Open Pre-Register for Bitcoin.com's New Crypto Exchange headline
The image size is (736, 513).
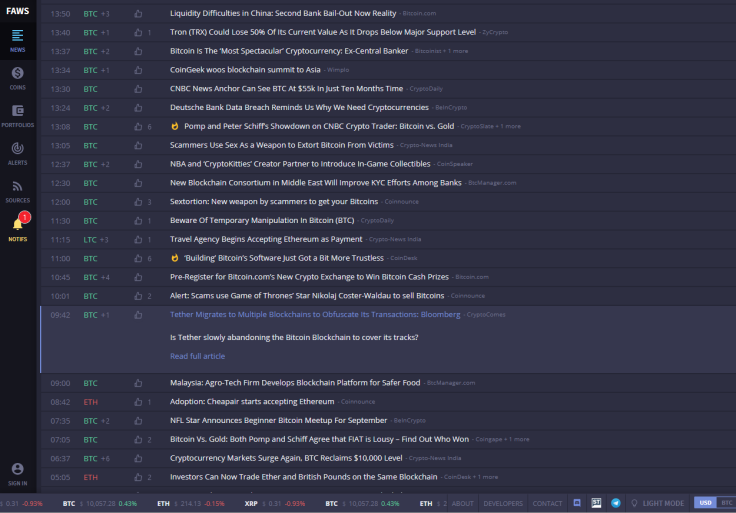pyautogui.click(x=309, y=277)
